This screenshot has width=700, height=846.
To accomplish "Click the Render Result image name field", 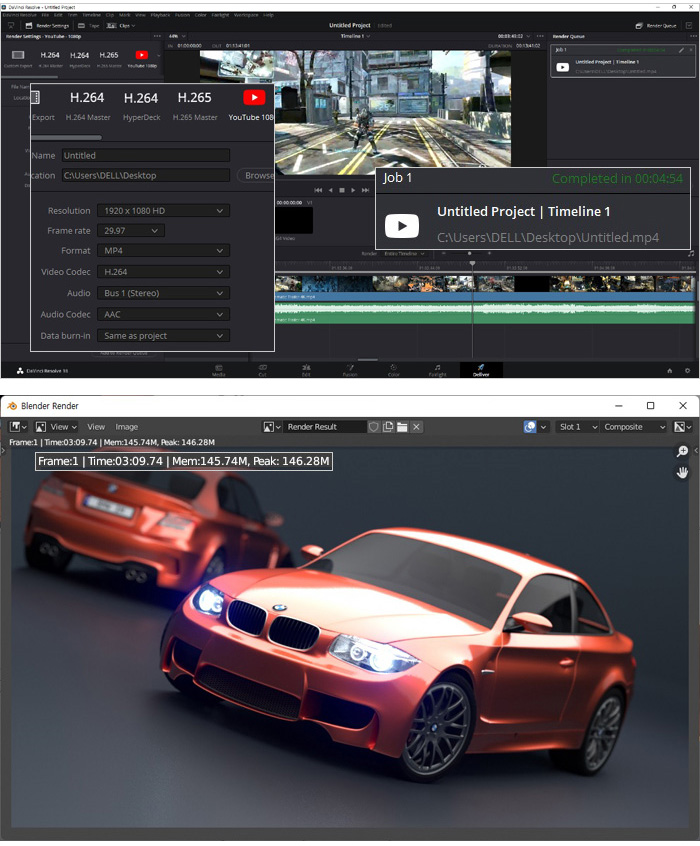I will click(x=325, y=427).
